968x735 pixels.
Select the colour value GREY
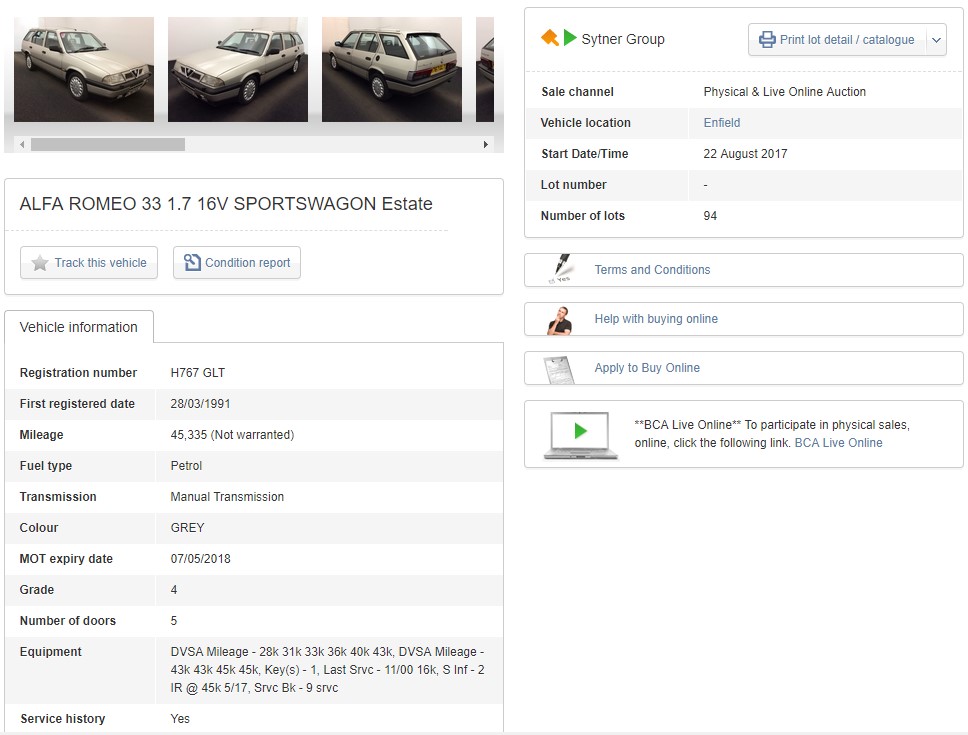(187, 528)
